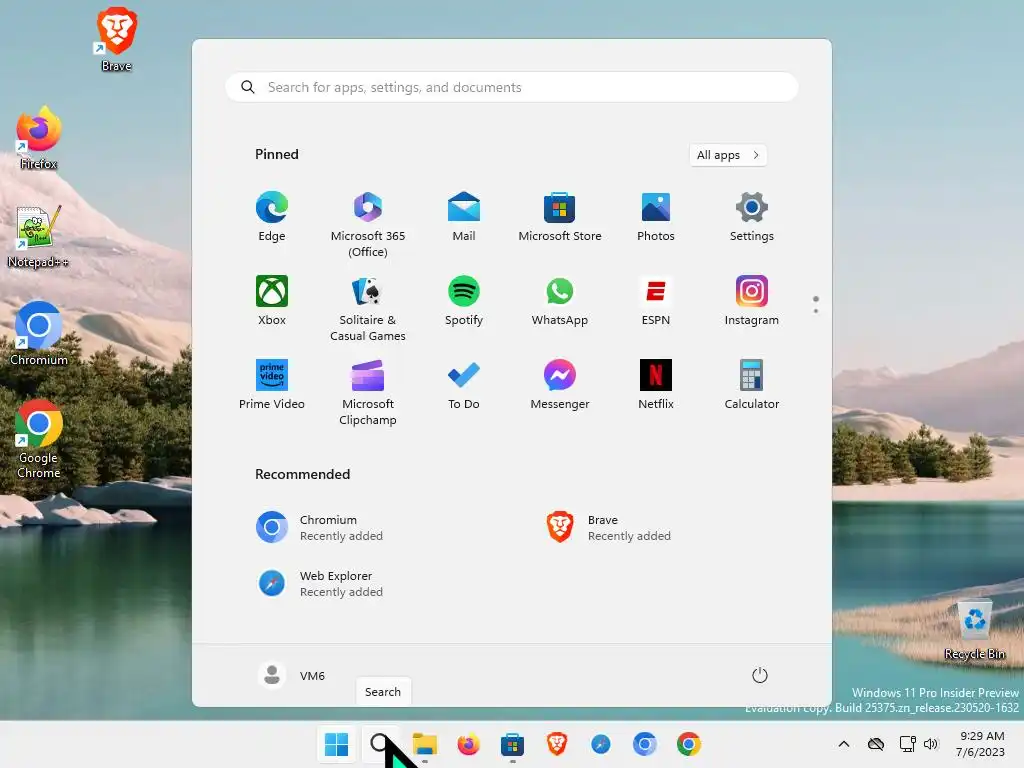
Task: Open Settings from pinned apps
Action: (x=752, y=217)
